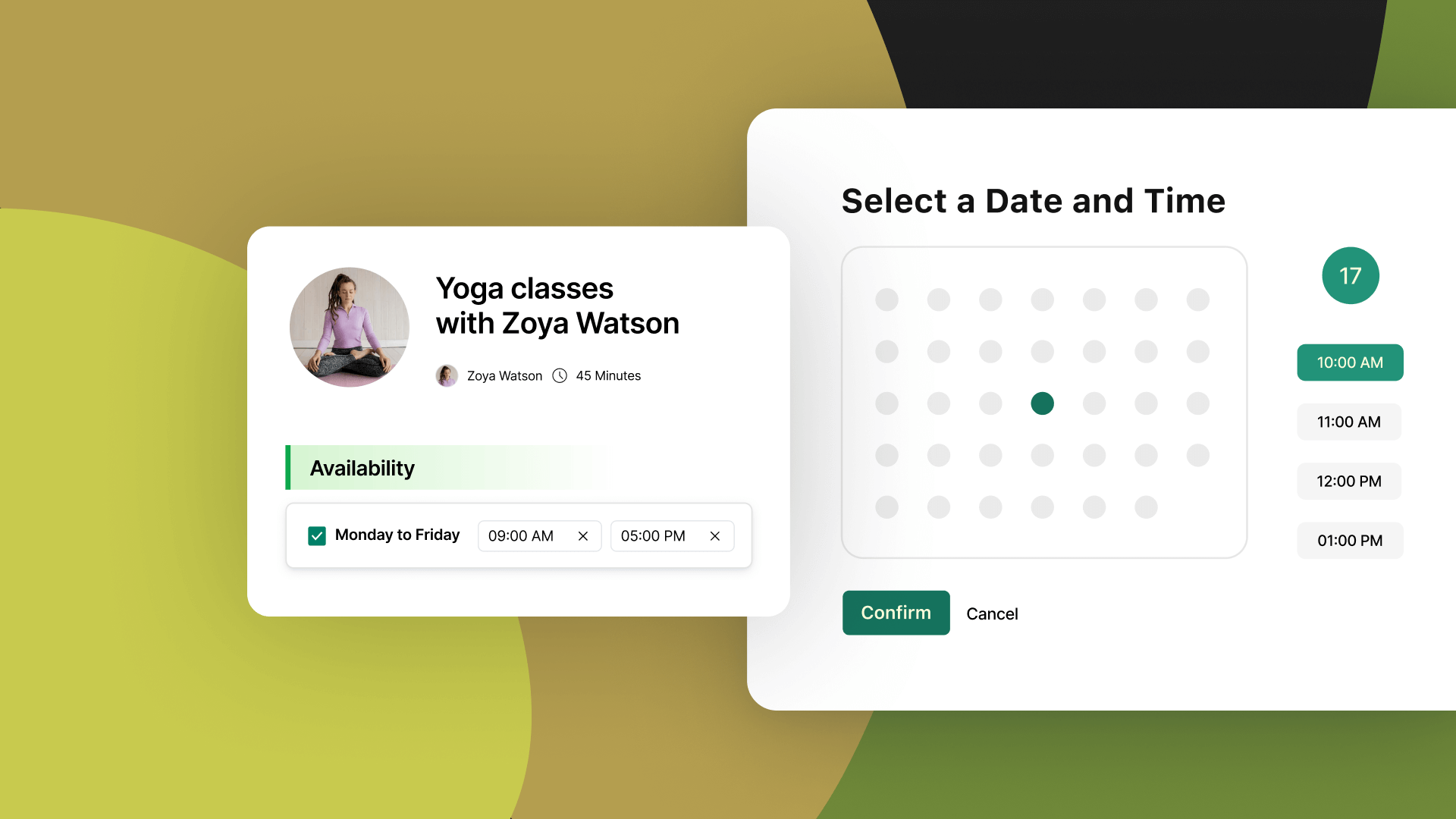The width and height of the screenshot is (1456, 819).
Task: Click the Cancel button to dismiss dialog
Action: (x=991, y=613)
